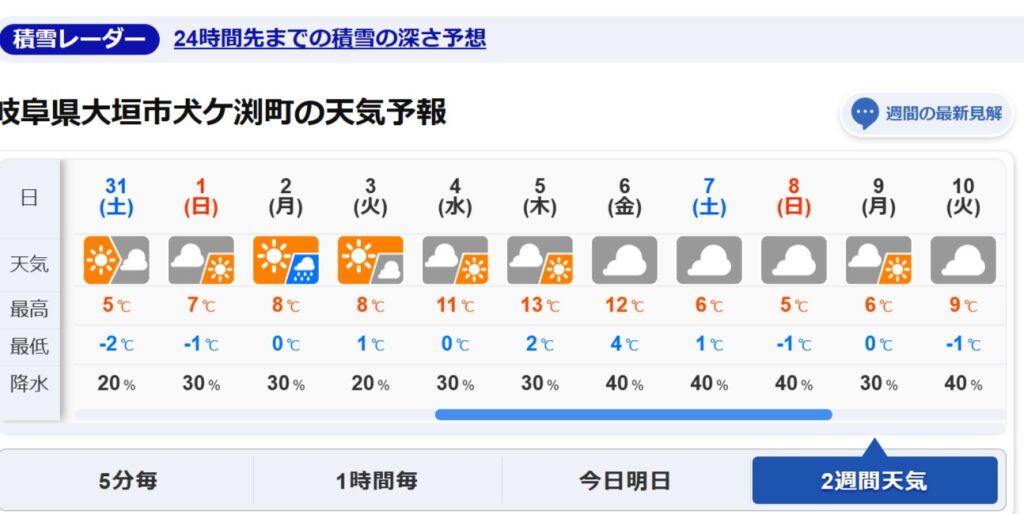Click the cloudy icon for Tuesday the 10th
Image resolution: width=1024 pixels, height=514 pixels.
tap(963, 260)
